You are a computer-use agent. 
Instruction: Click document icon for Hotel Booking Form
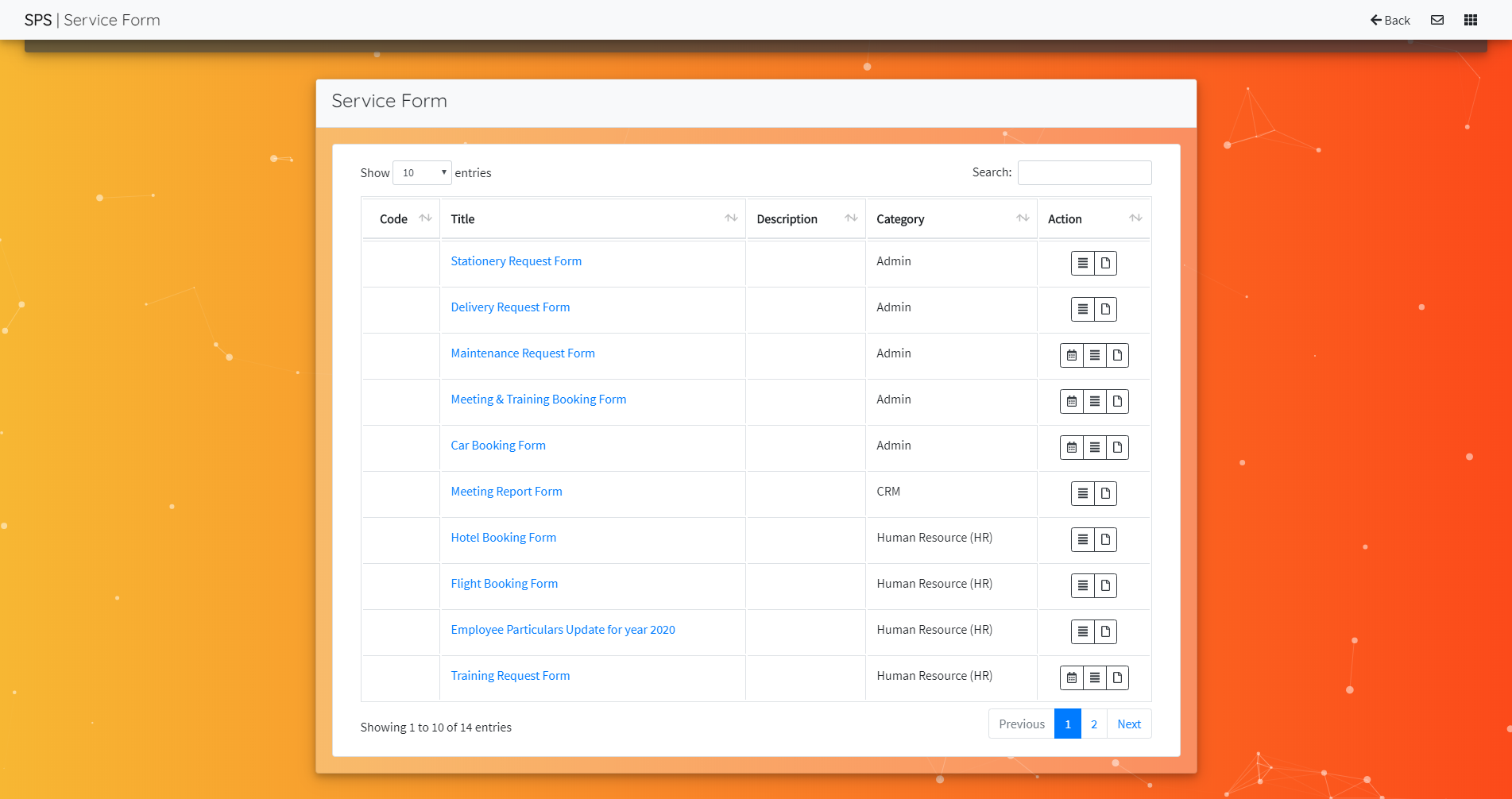(1105, 539)
